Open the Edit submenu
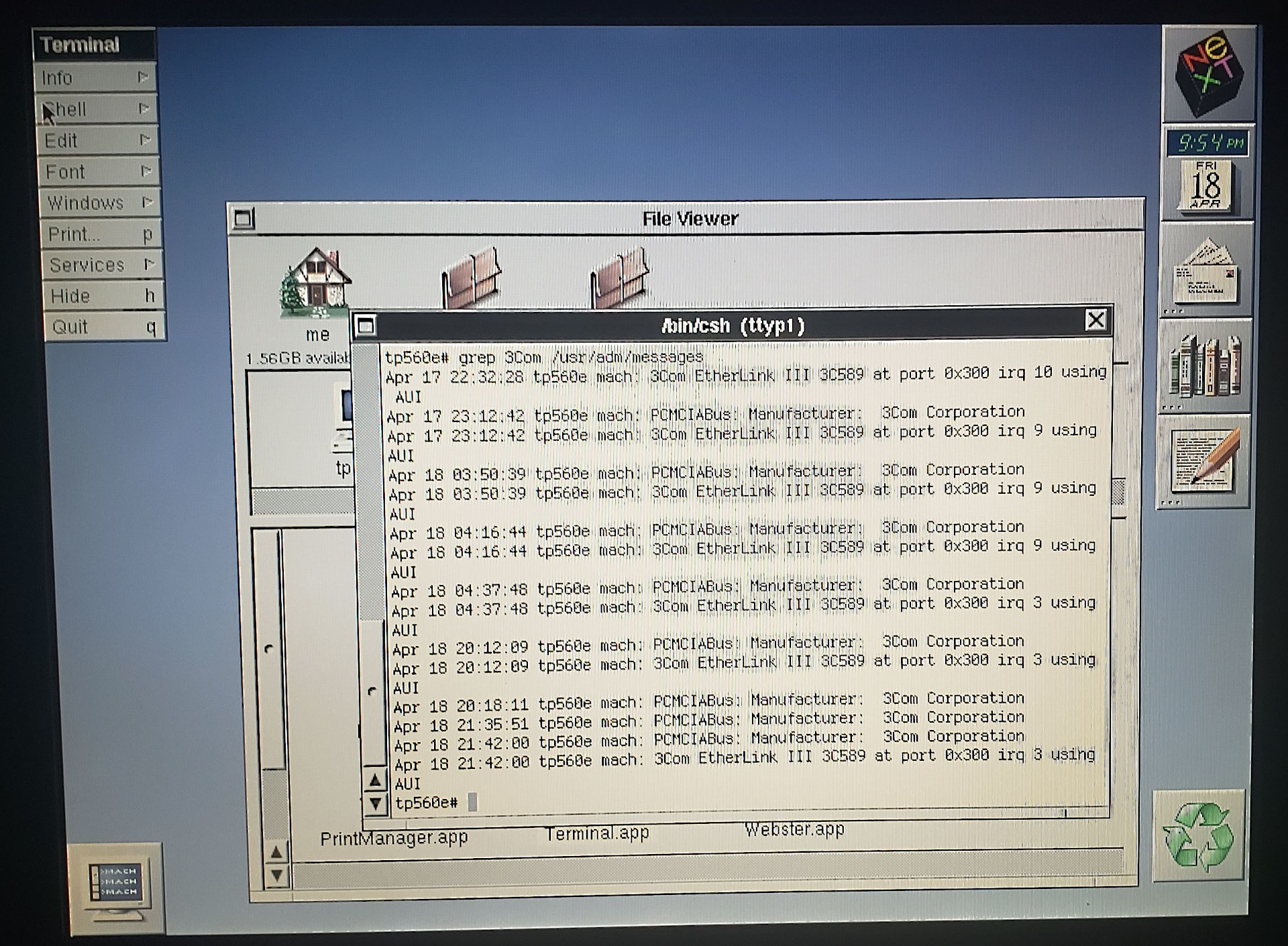This screenshot has height=946, width=1288. 99,140
